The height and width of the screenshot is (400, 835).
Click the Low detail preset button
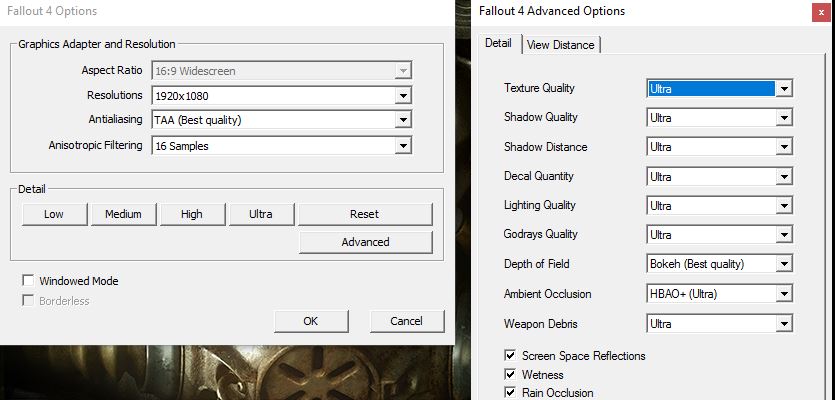[x=54, y=214]
